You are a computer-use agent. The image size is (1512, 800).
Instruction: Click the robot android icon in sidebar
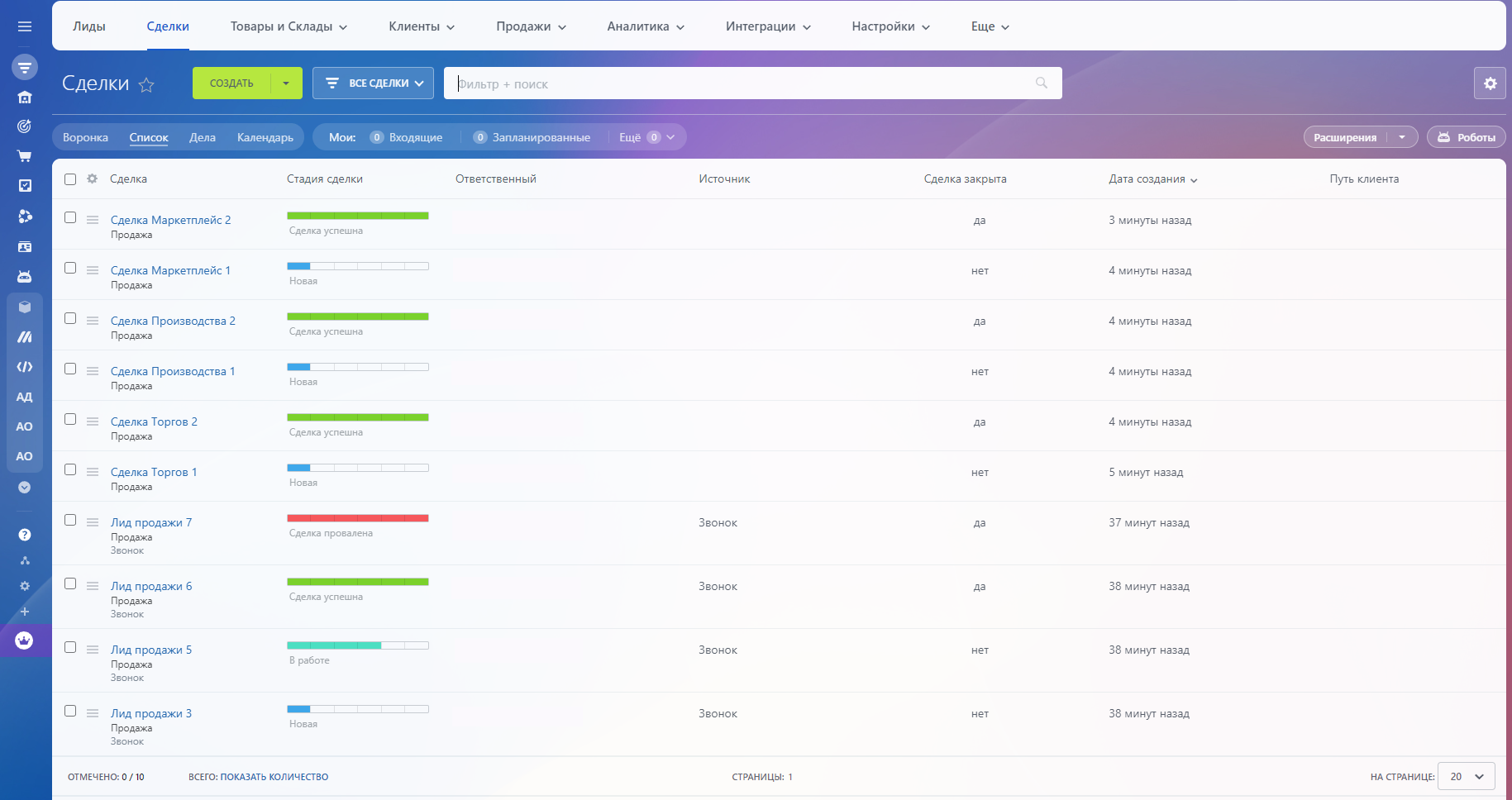coord(25,277)
